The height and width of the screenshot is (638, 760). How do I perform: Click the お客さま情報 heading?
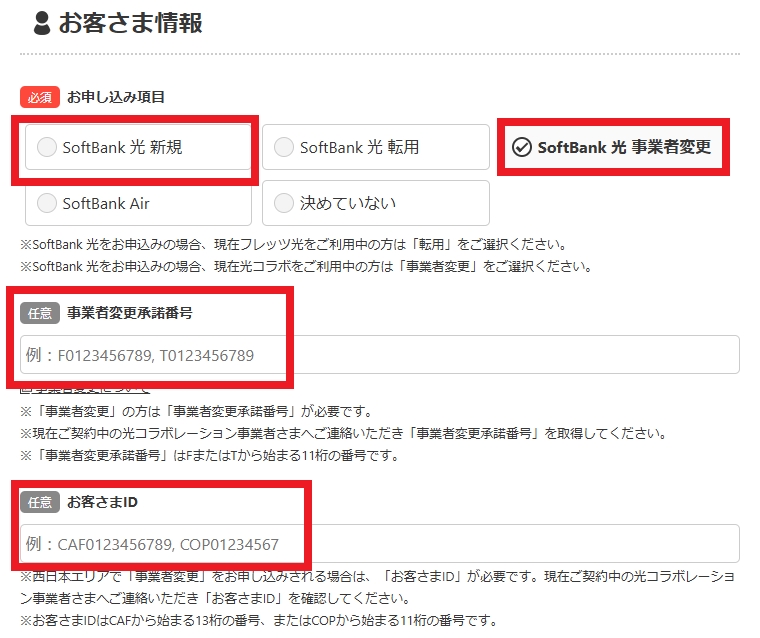pyautogui.click(x=130, y=23)
